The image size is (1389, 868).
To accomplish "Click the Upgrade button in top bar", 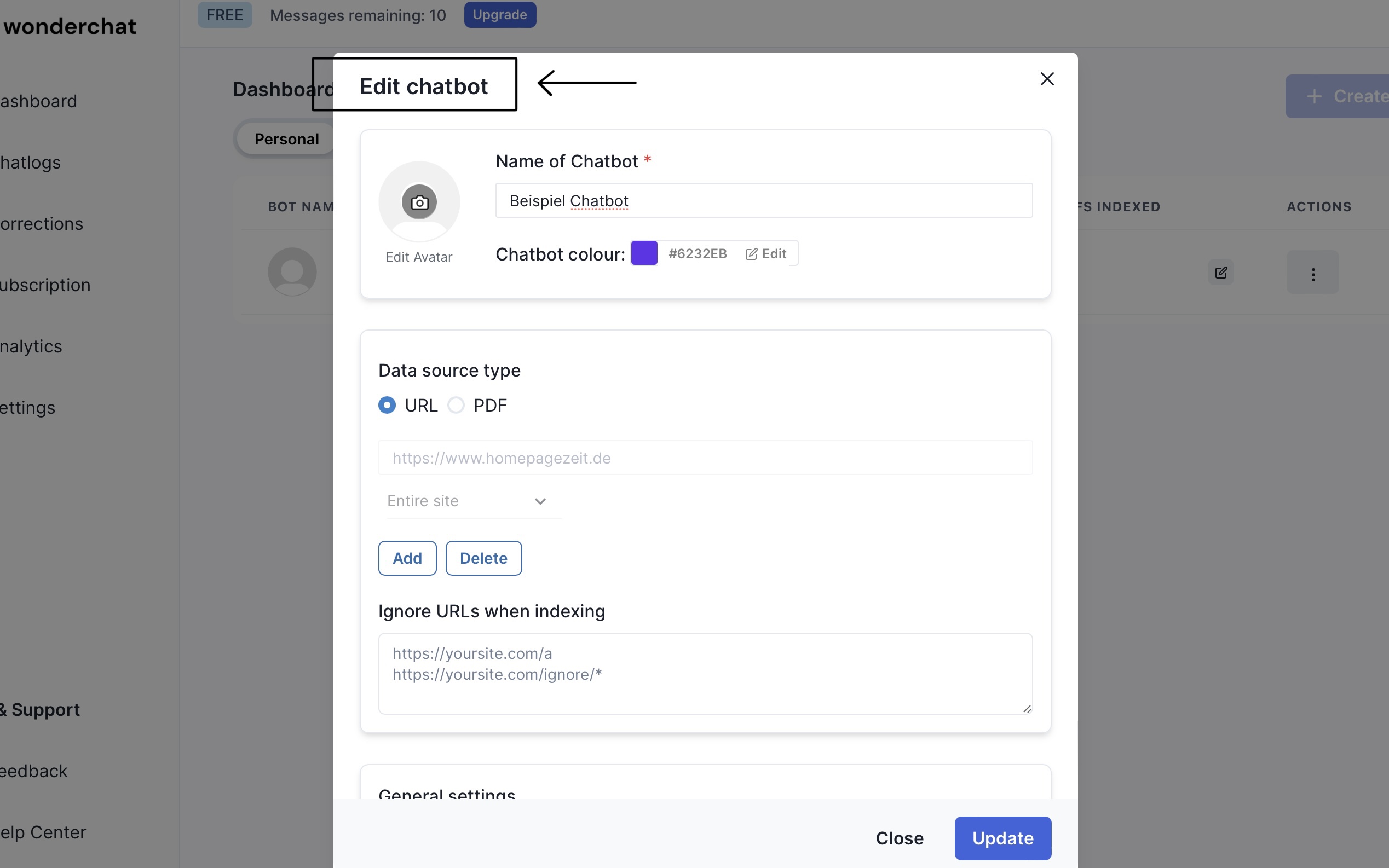I will (499, 15).
